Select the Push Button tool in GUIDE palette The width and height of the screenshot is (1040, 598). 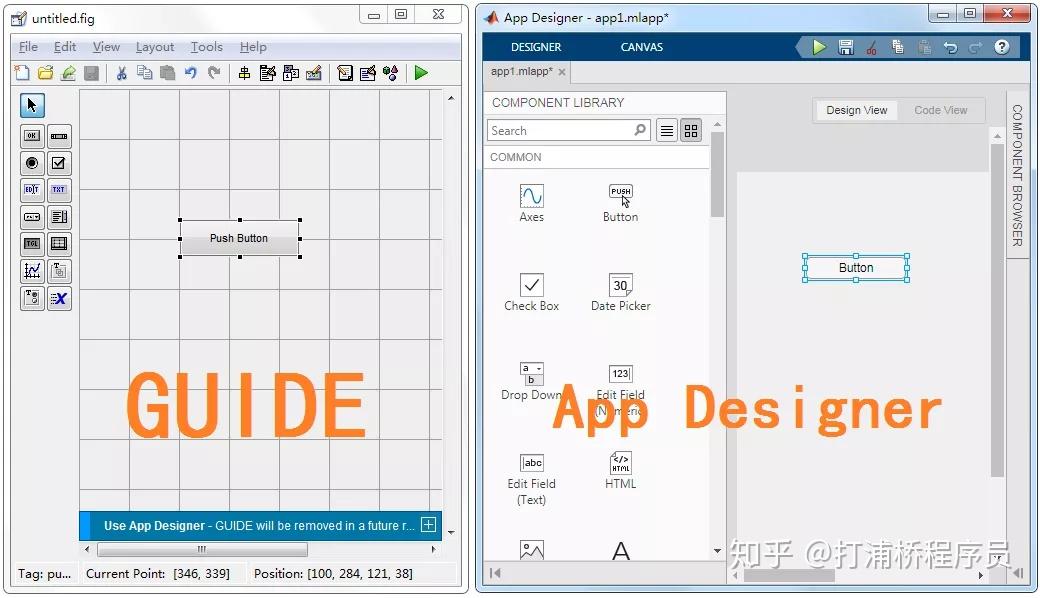coord(31,136)
